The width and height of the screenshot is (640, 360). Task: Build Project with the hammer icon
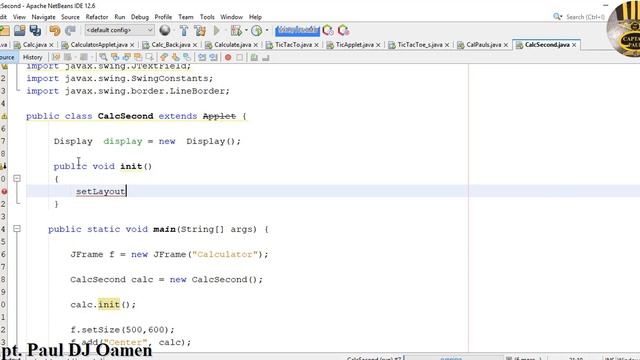(x=184, y=30)
